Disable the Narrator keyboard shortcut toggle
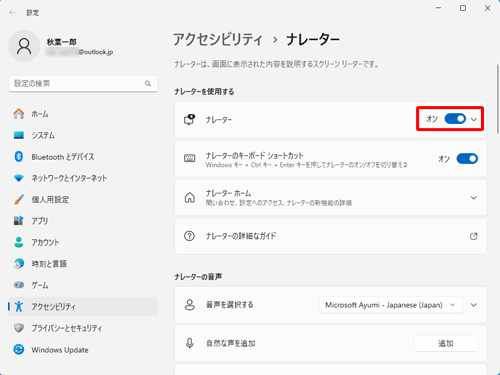 pyautogui.click(x=467, y=159)
